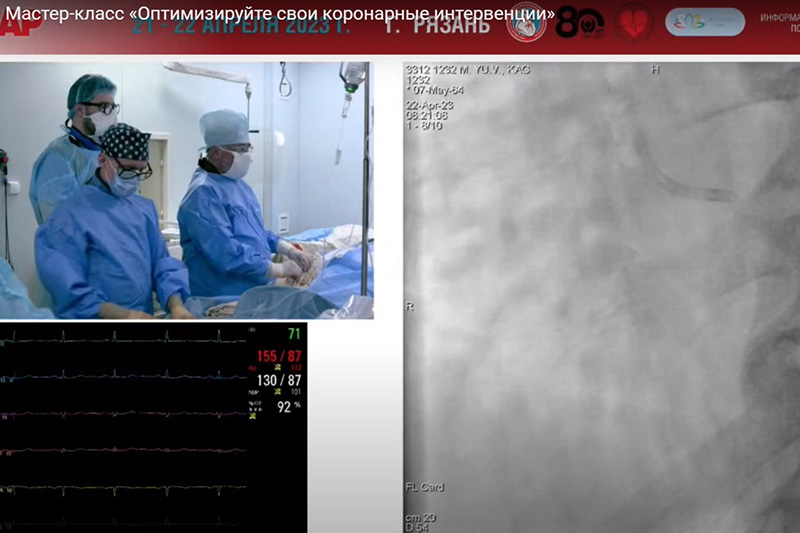Click the operating room camera feed
Image resolution: width=800 pixels, height=533 pixels.
coord(187,190)
